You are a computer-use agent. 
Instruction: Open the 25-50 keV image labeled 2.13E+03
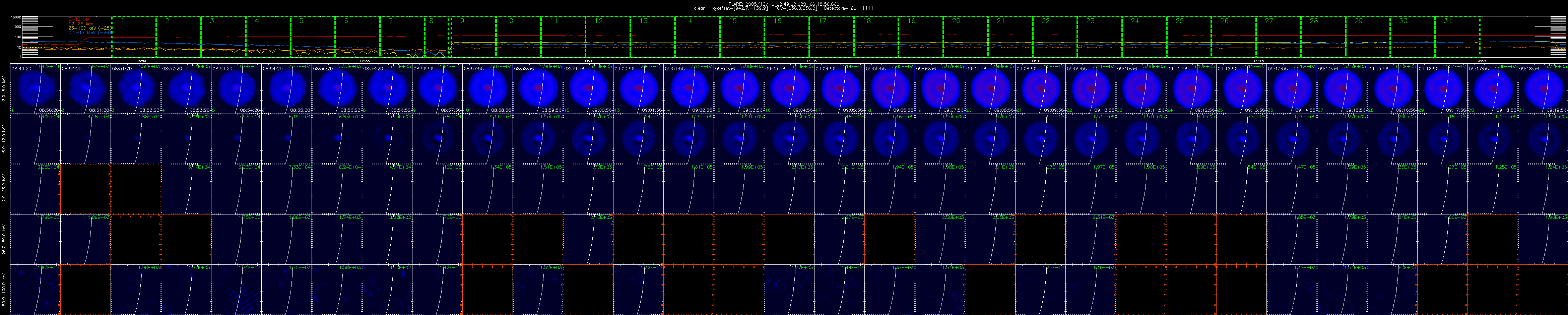(x=588, y=239)
